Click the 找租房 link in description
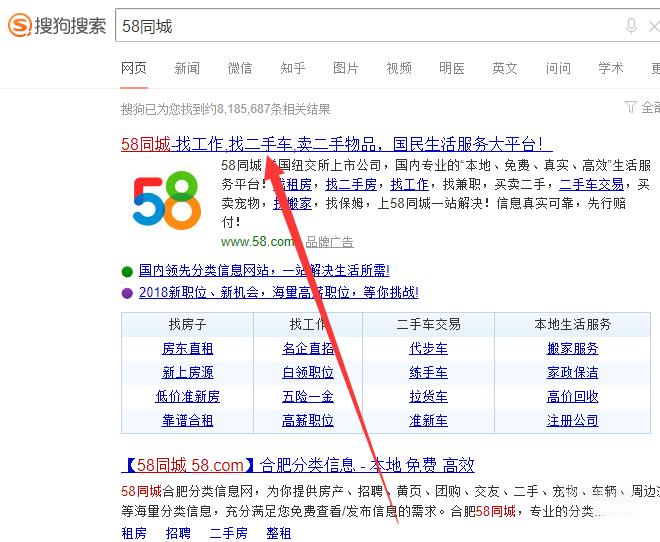 [x=293, y=184]
